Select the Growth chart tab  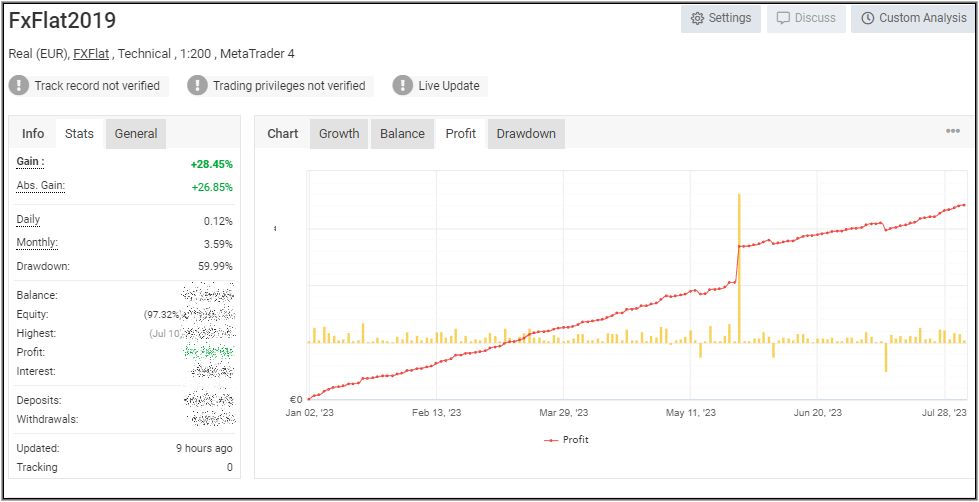[x=339, y=134]
